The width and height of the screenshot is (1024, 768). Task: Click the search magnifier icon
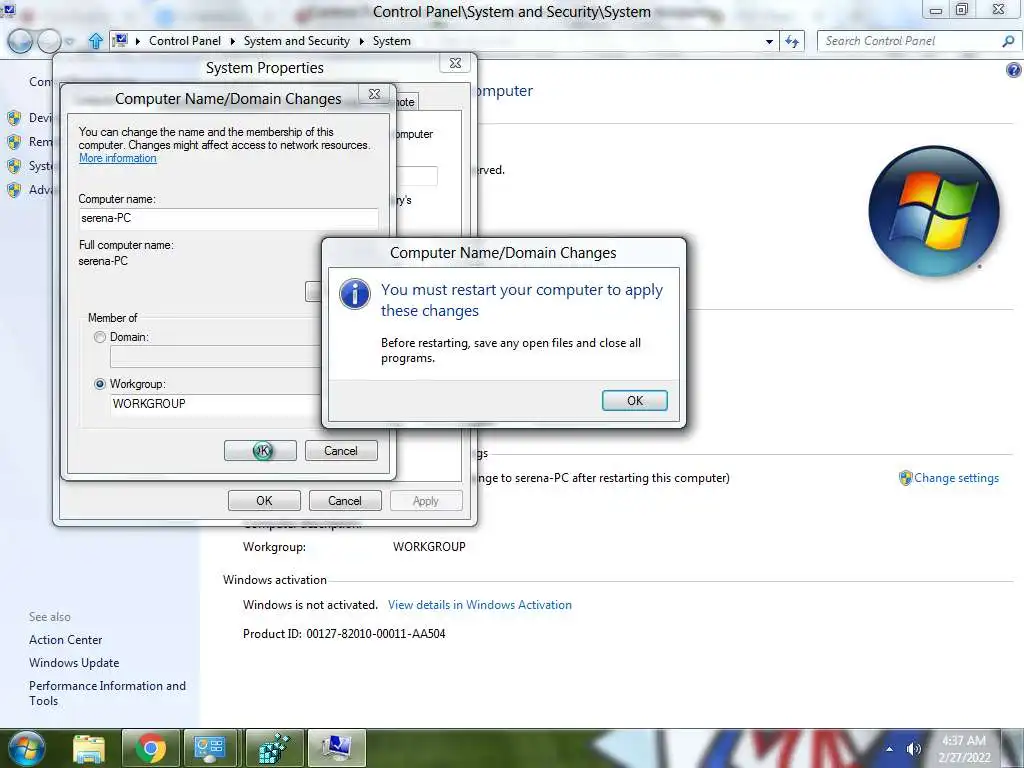pyautogui.click(x=1008, y=41)
